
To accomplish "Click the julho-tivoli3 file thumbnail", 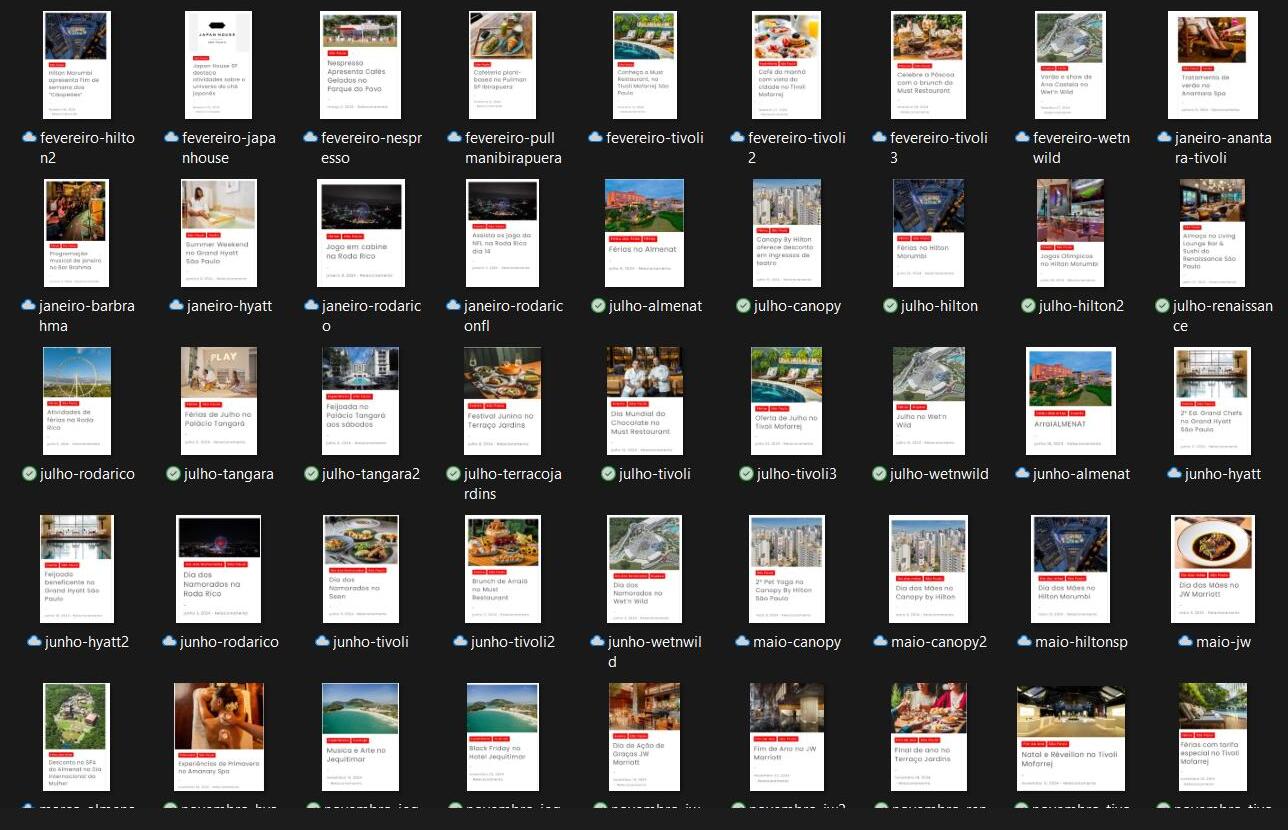I will tap(786, 401).
